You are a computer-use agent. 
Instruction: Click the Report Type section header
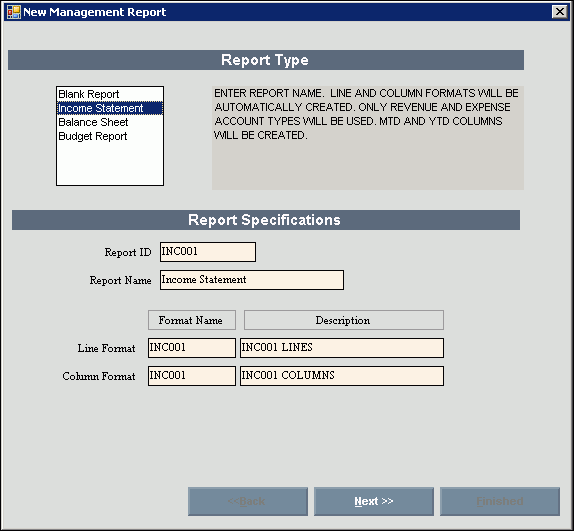coord(266,60)
